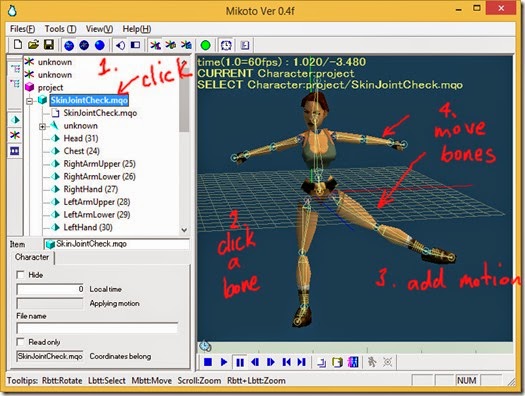Viewport: 525px width, 396px height.
Task: Toggle the Hide checkbox
Action: point(20,275)
